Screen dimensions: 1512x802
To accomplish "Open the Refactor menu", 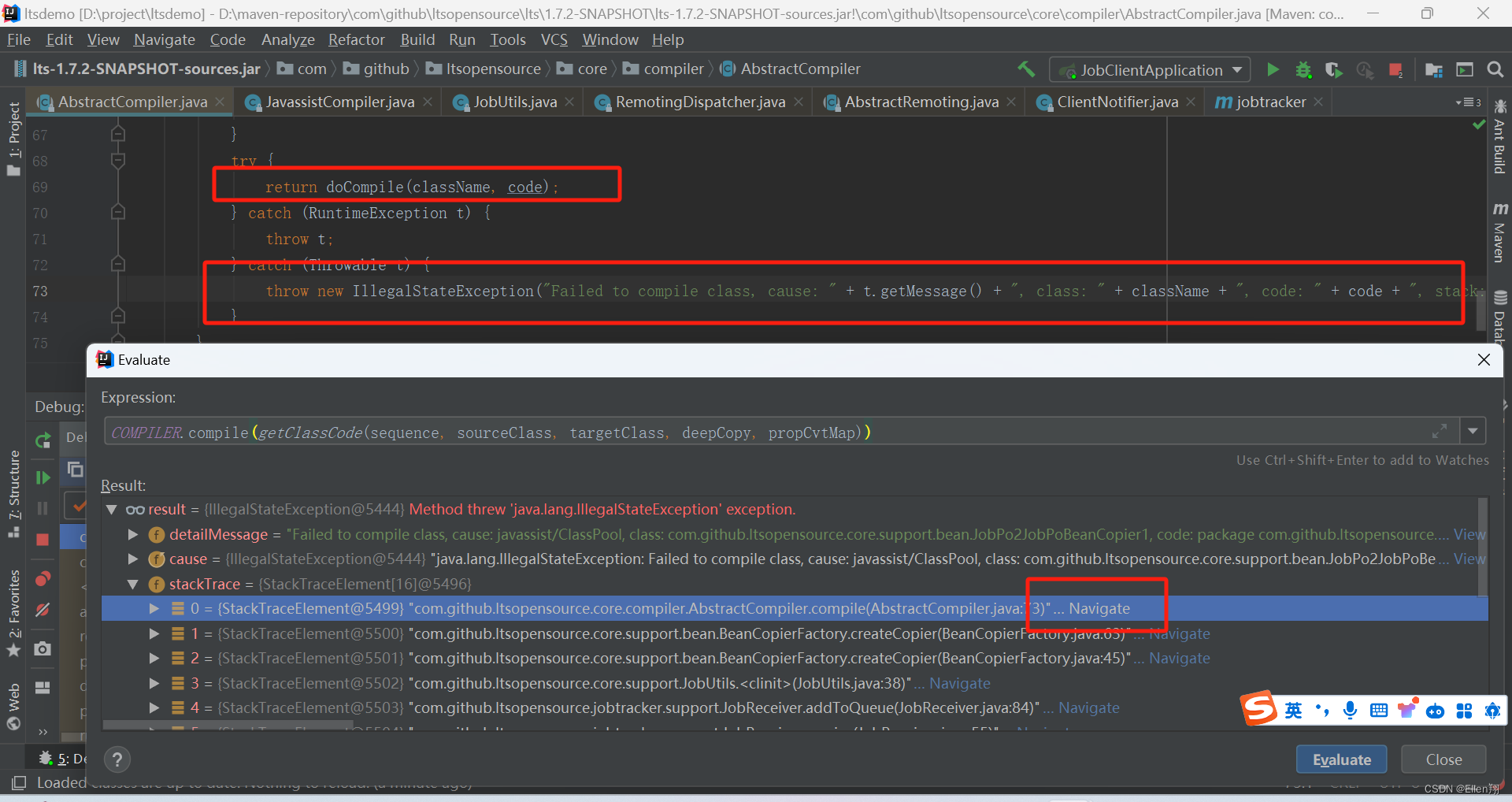I will (x=357, y=39).
